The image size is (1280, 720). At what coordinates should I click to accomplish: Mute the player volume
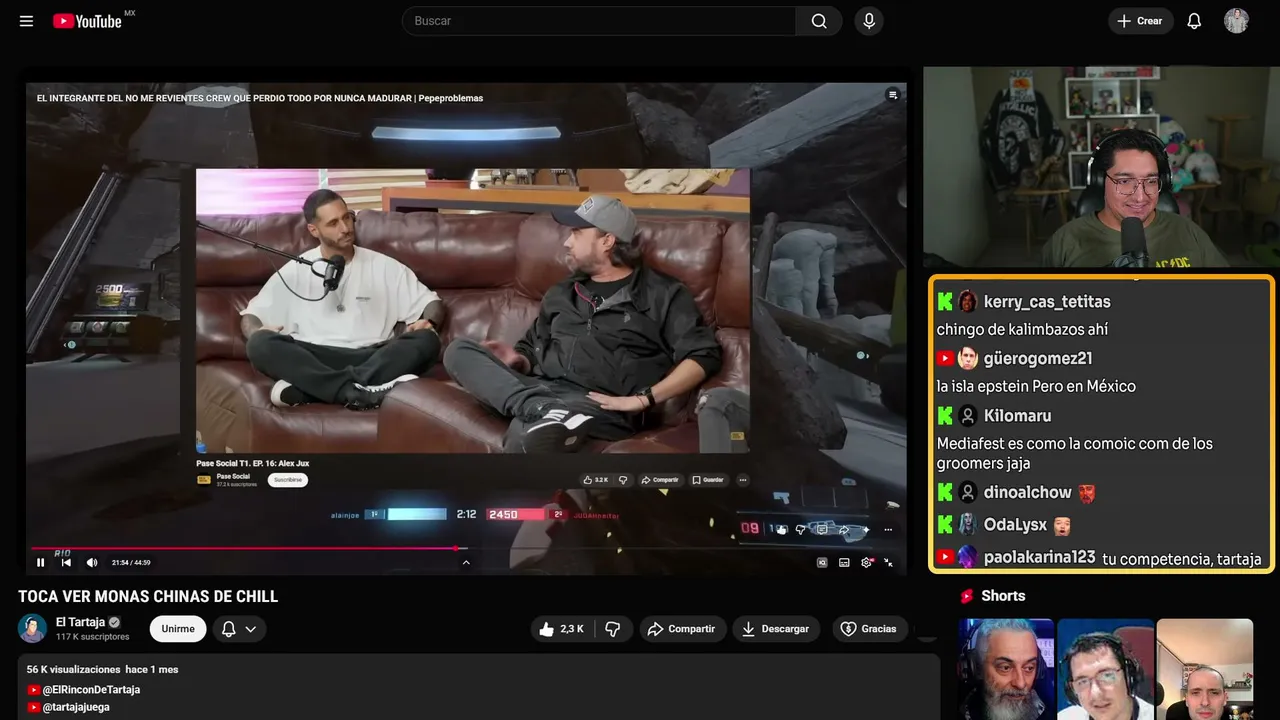[x=92, y=562]
